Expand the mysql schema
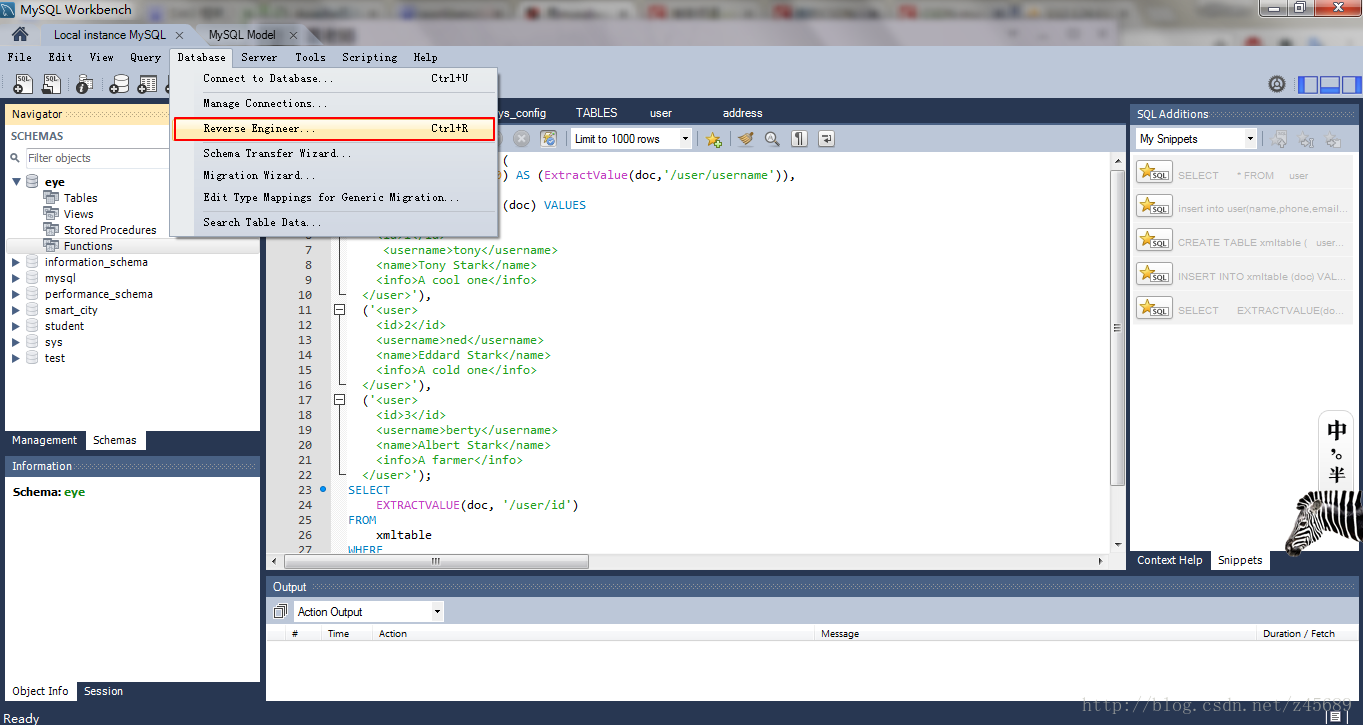This screenshot has width=1363, height=725. (16, 278)
